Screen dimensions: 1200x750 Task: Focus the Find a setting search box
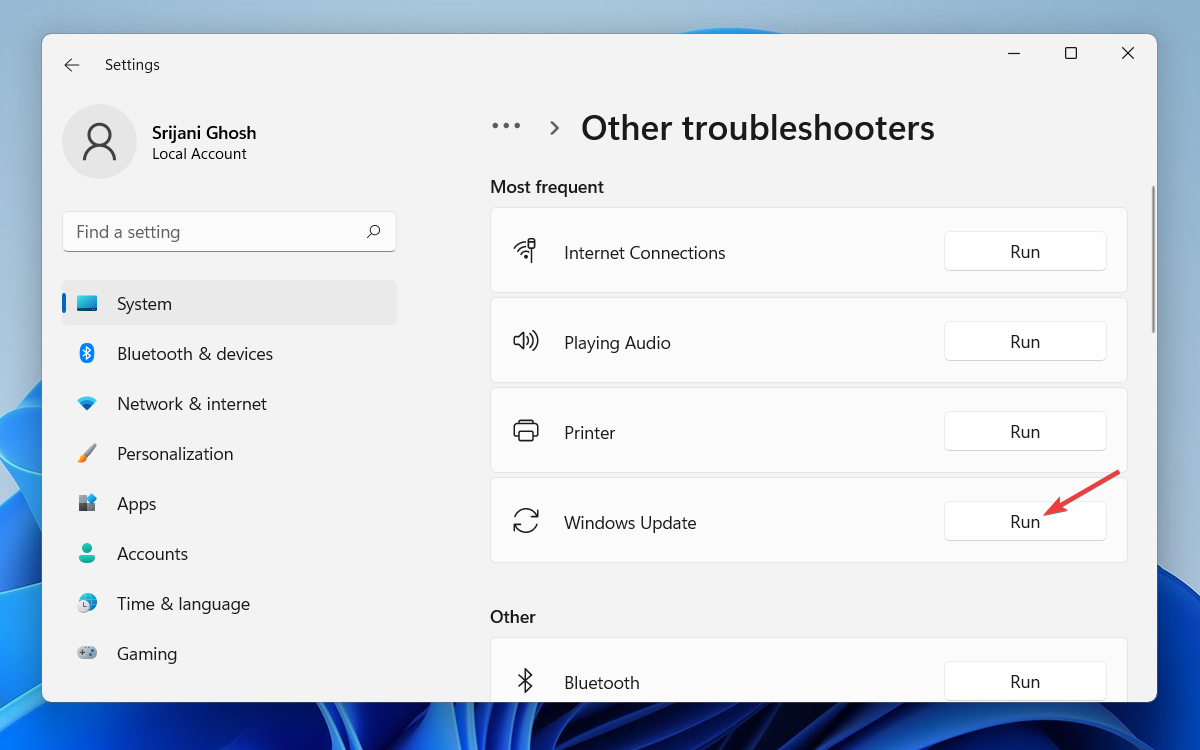(x=215, y=232)
